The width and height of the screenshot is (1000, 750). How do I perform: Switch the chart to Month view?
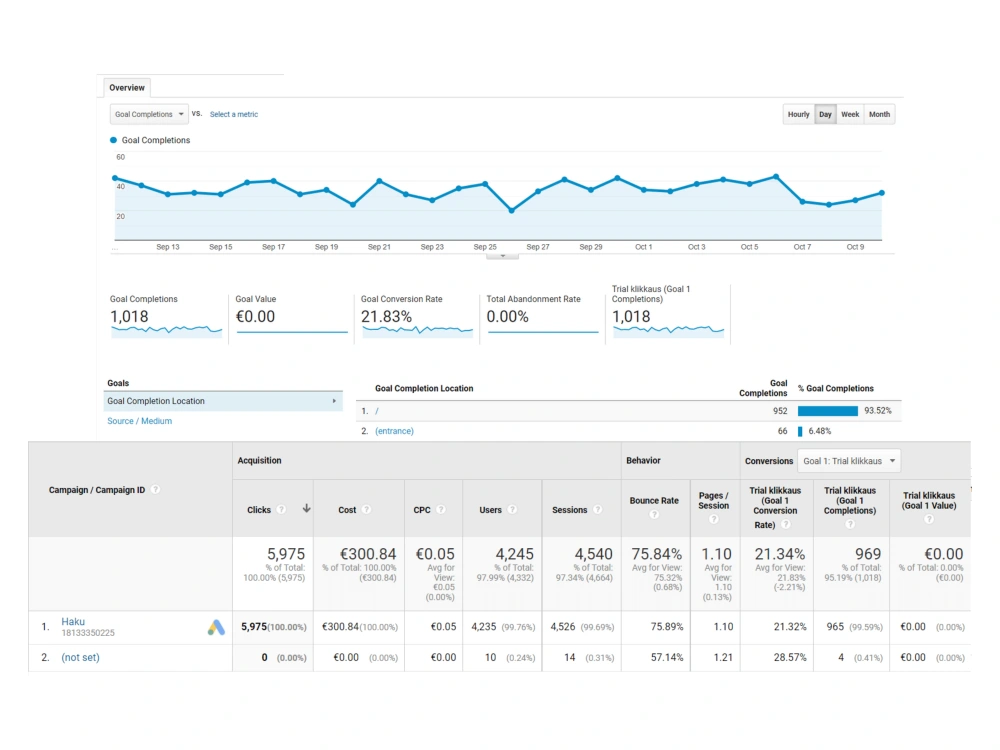[879, 114]
